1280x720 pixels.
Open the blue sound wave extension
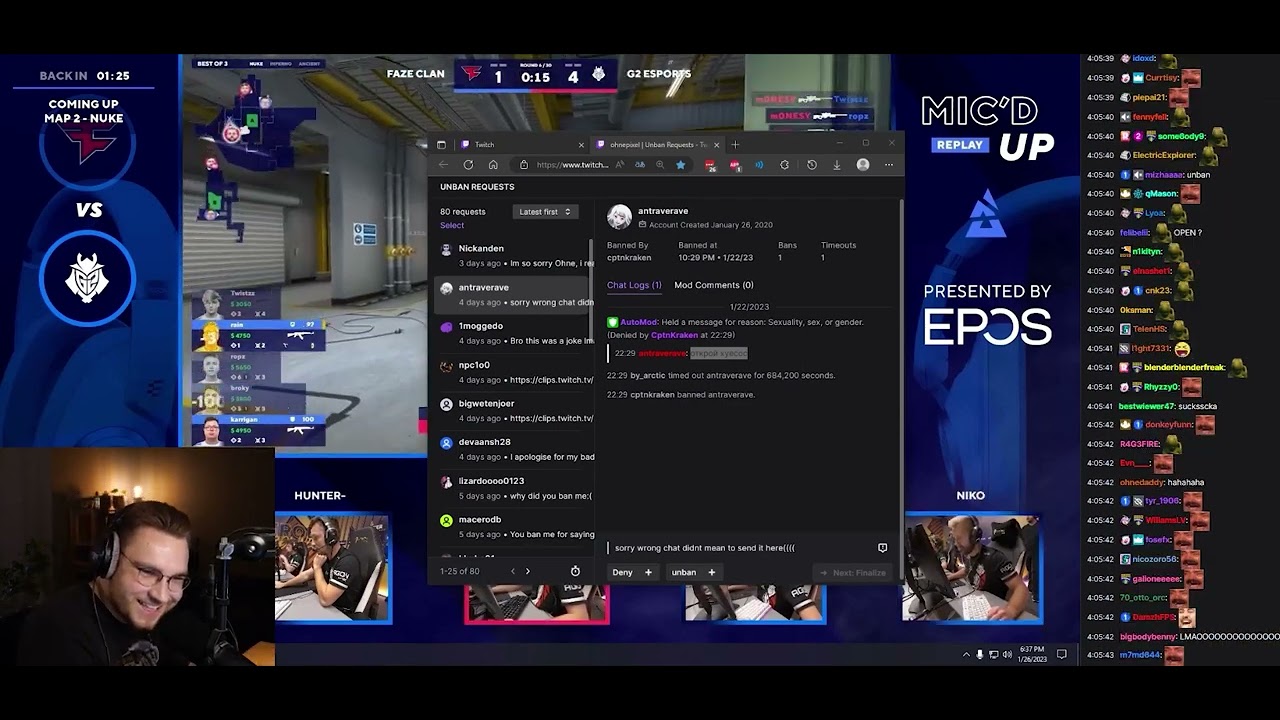pyautogui.click(x=759, y=165)
